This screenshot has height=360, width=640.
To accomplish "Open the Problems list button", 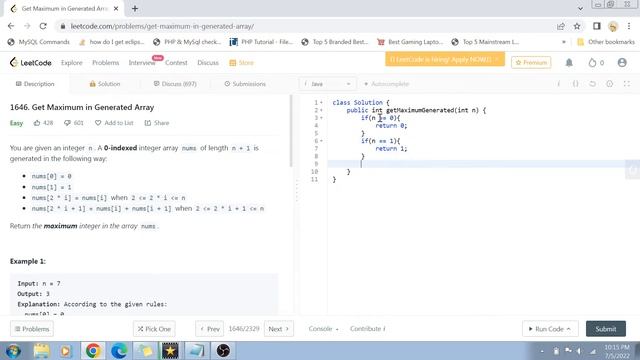I will 32,329.
